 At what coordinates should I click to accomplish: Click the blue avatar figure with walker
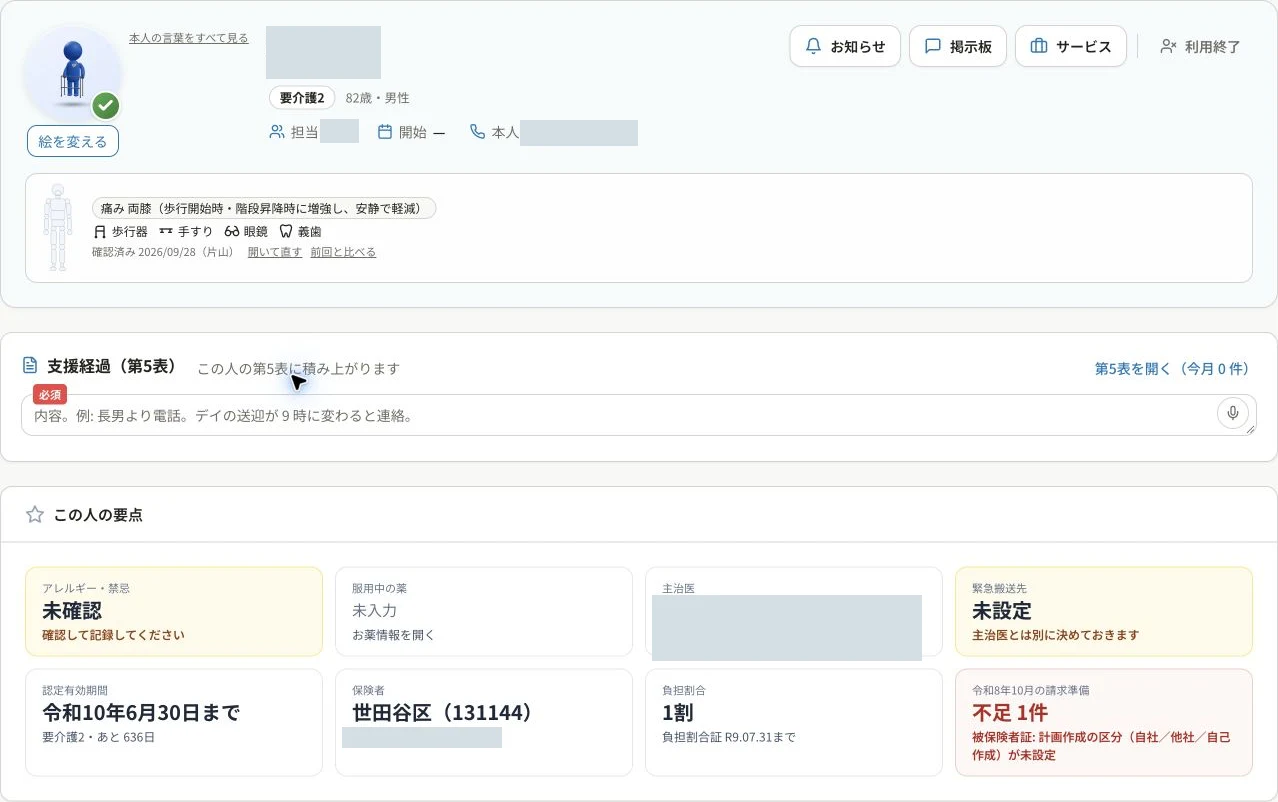(x=72, y=70)
